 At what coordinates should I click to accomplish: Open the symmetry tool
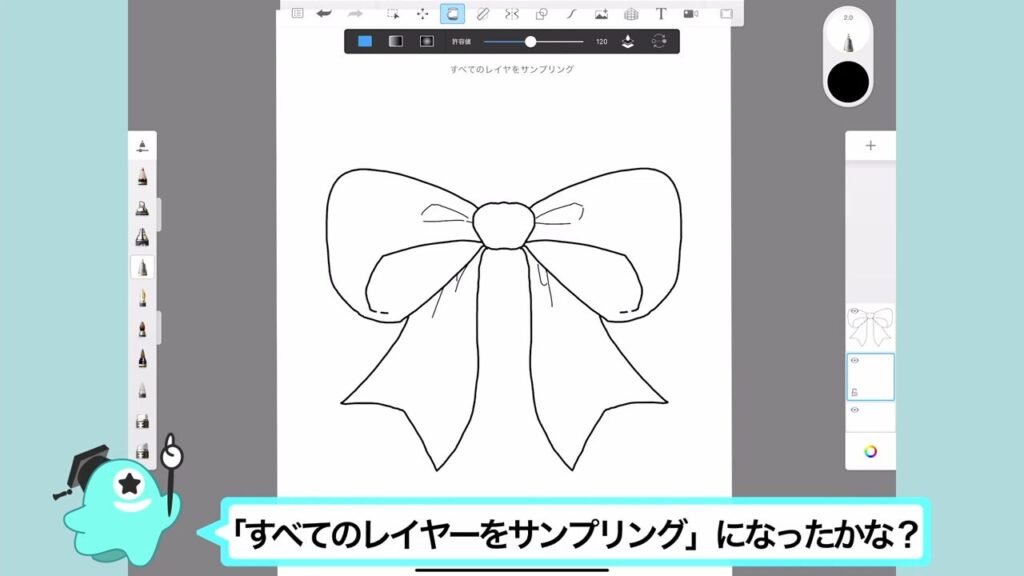[x=512, y=14]
